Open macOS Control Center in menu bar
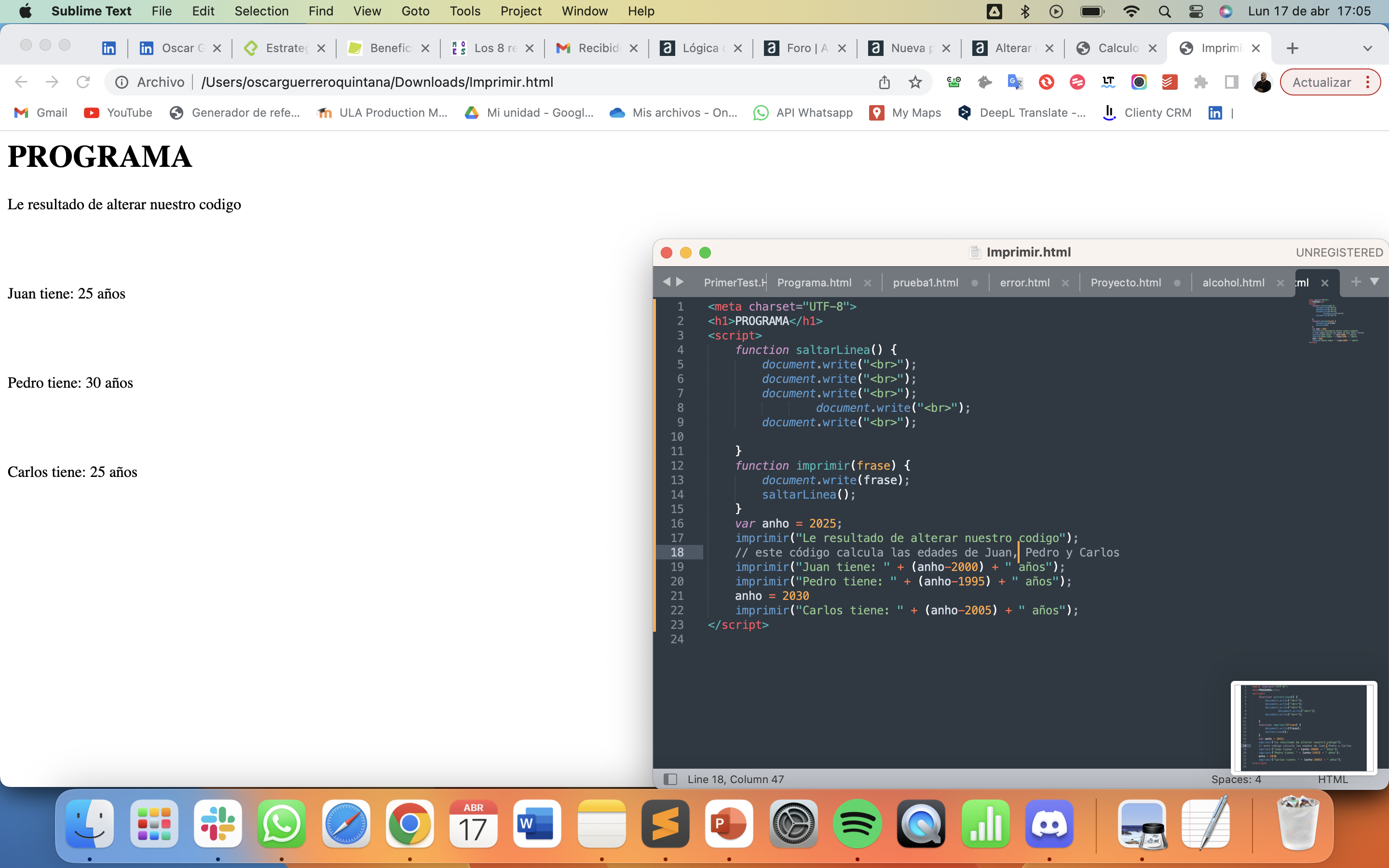1389x868 pixels. pyautogui.click(x=1196, y=12)
